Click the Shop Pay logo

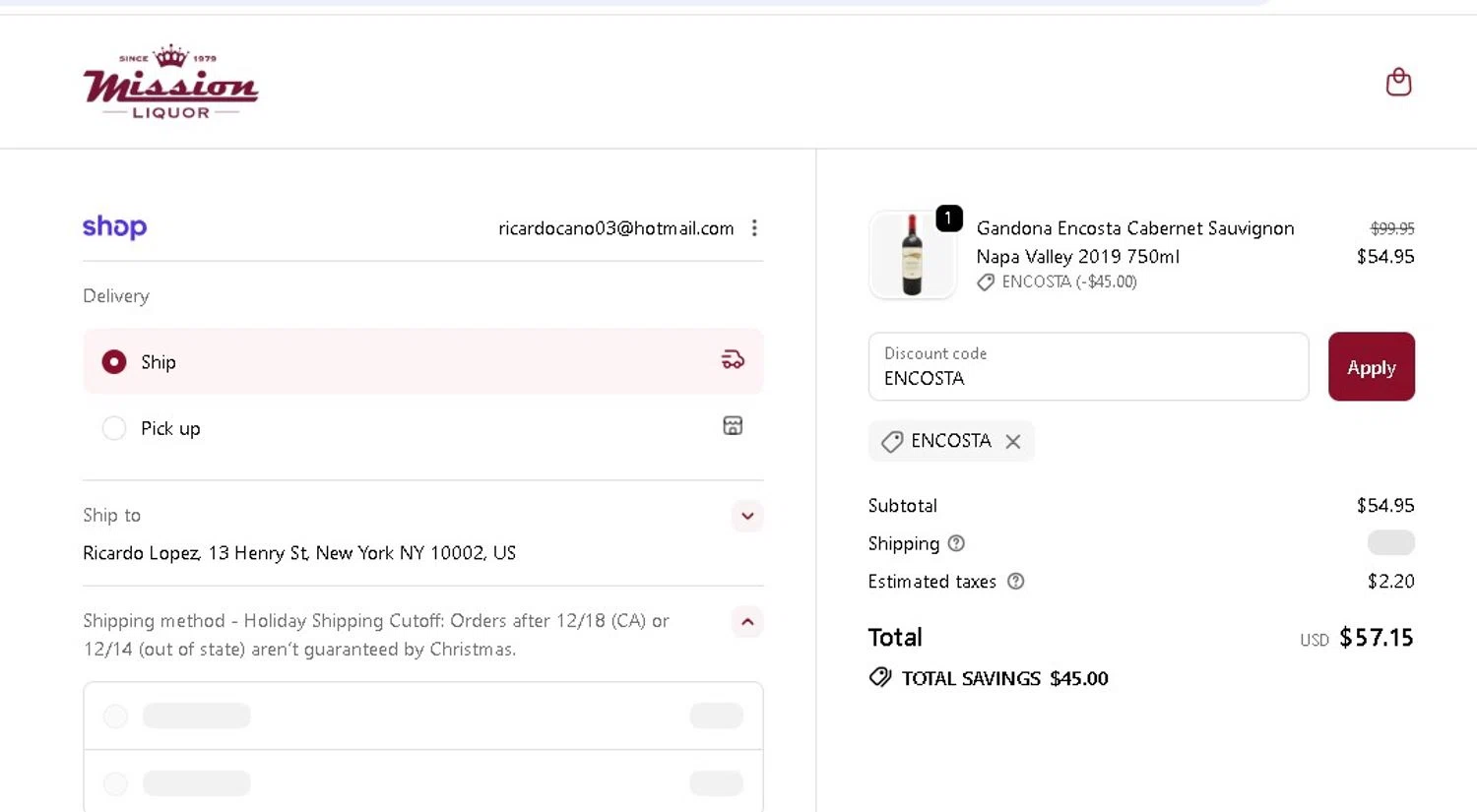114,227
